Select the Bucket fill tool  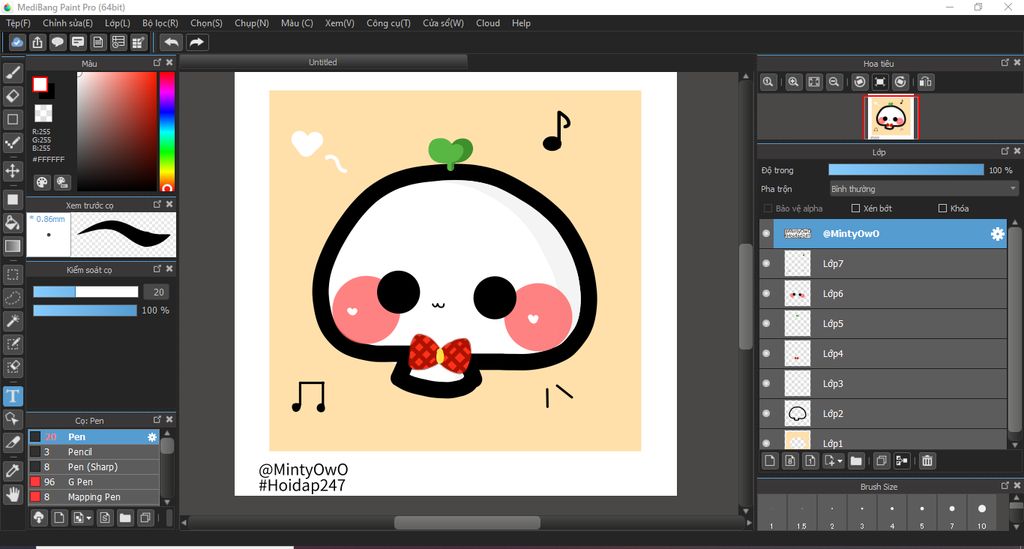click(x=13, y=223)
